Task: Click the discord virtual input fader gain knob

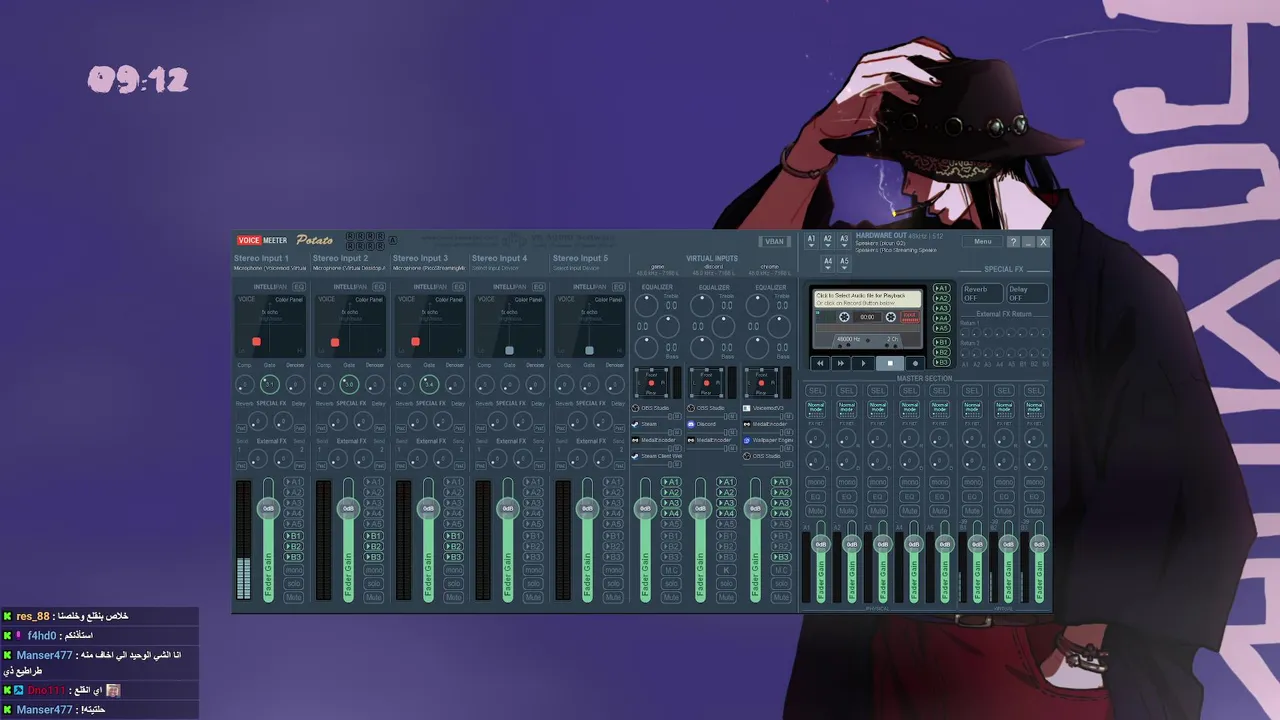Action: pyautogui.click(x=700, y=509)
